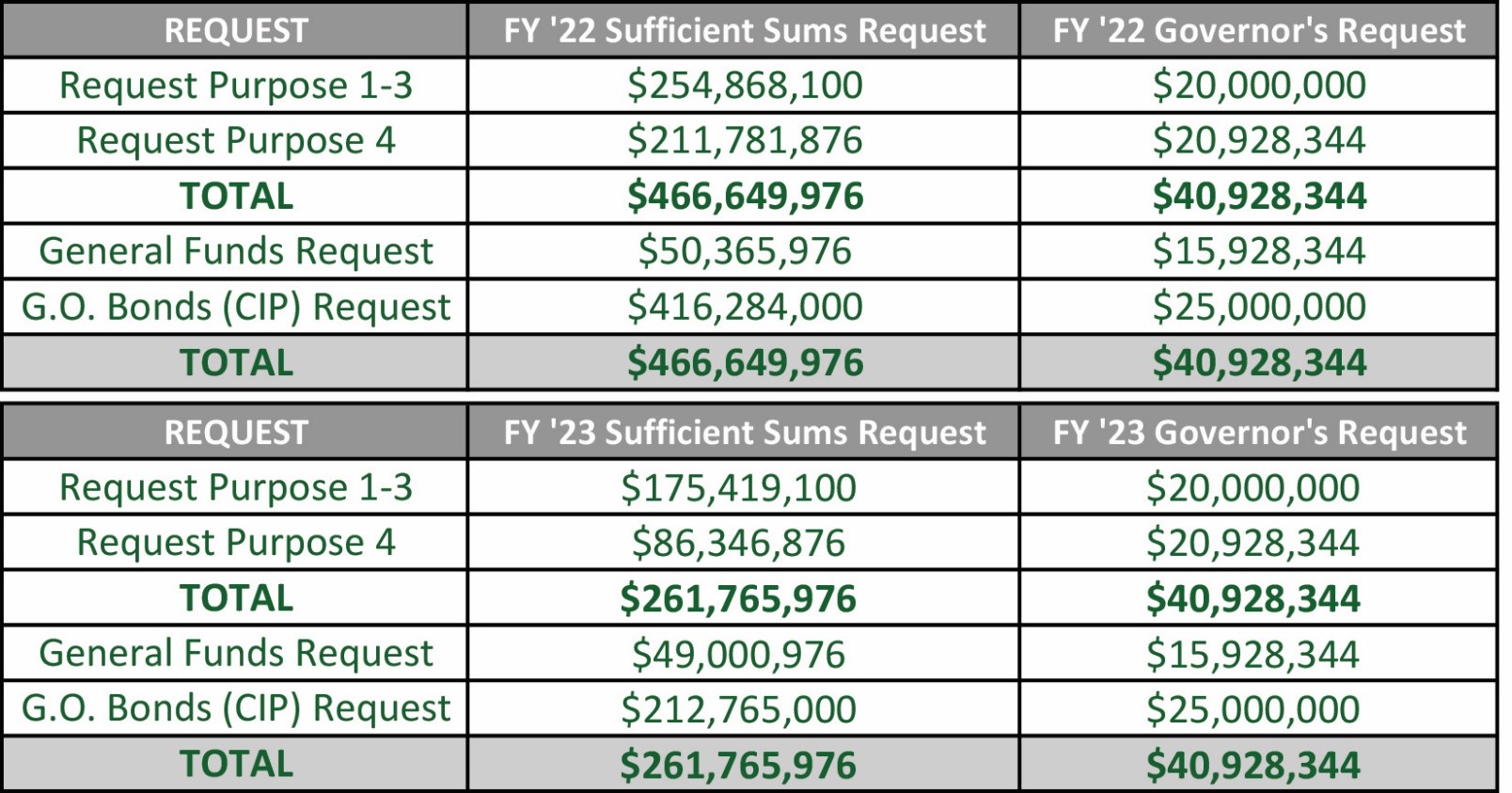The height and width of the screenshot is (793, 1512).
Task: Click the $254,868,100 cell
Action: 745,86
